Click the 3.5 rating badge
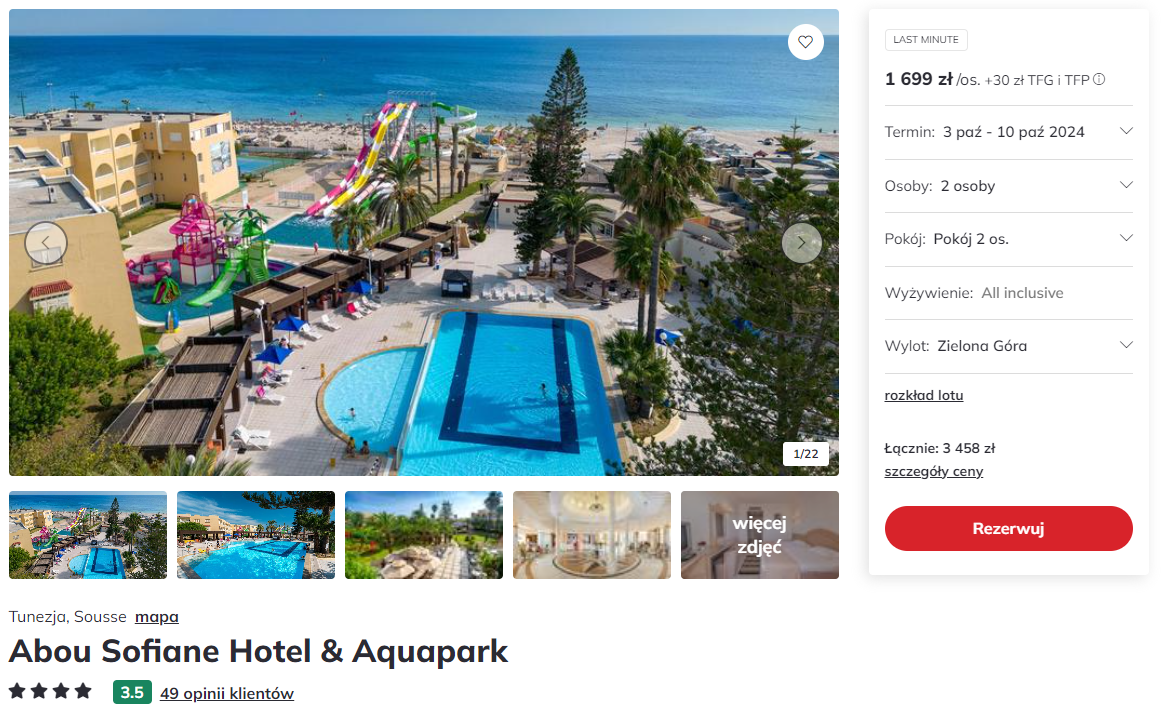1161x714 pixels. point(133,693)
